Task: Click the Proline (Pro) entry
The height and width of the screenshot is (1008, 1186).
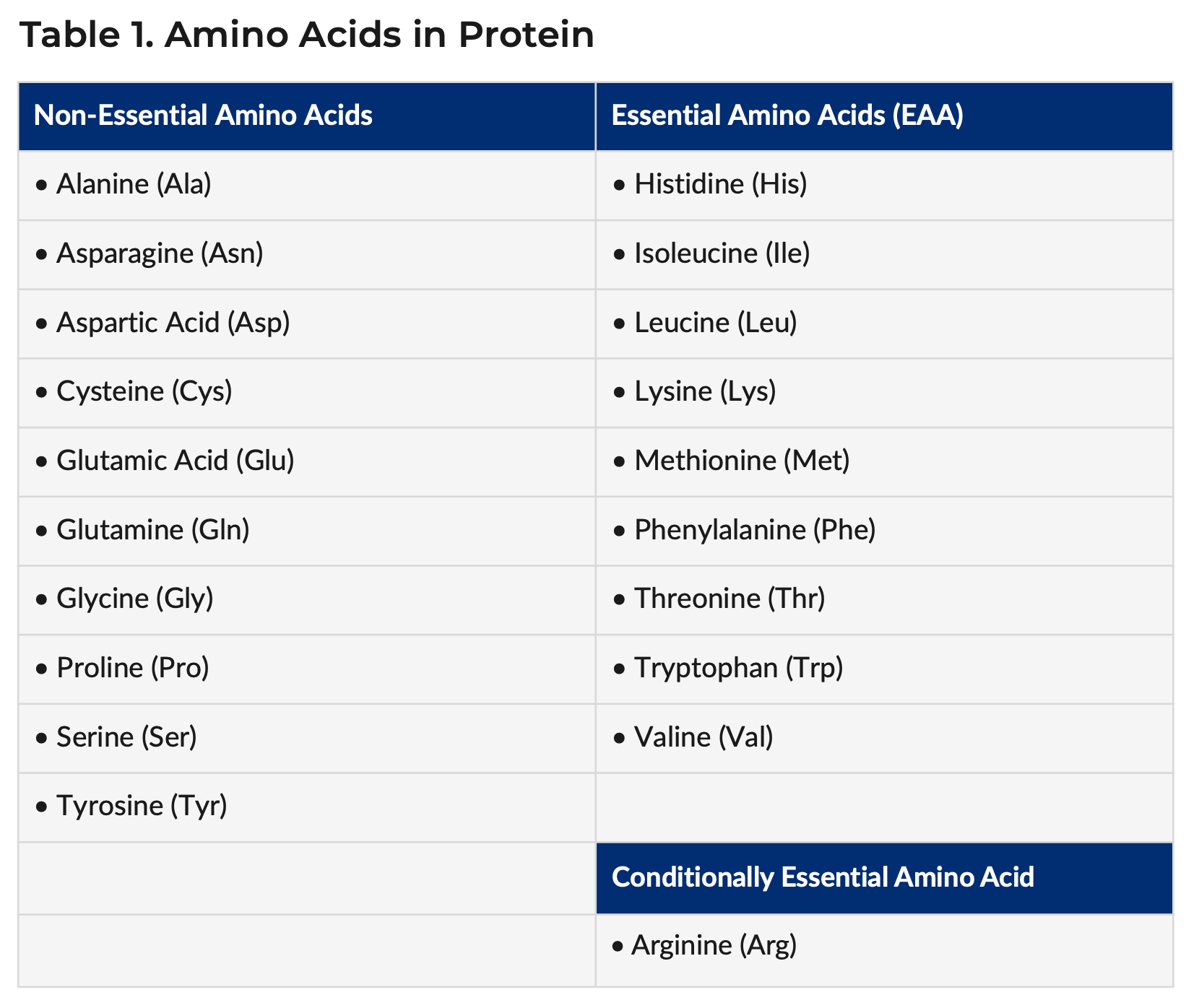Action: coord(132,668)
